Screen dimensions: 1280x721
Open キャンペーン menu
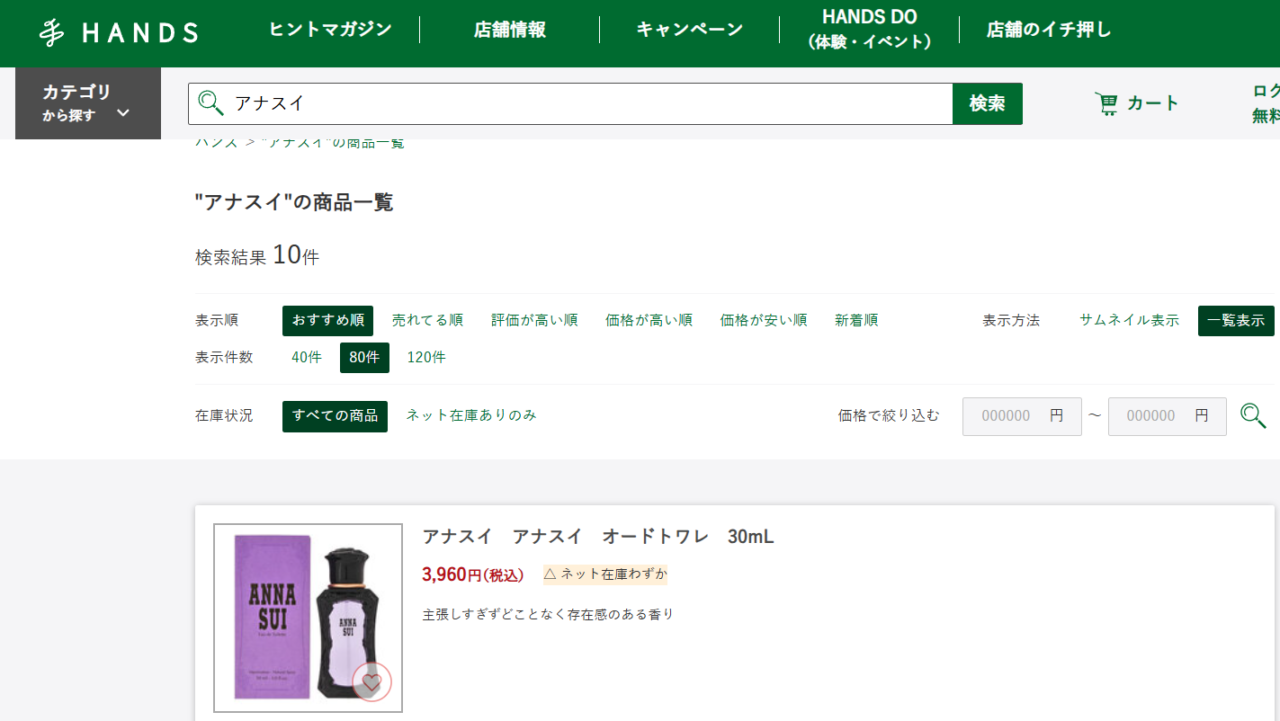coord(690,30)
